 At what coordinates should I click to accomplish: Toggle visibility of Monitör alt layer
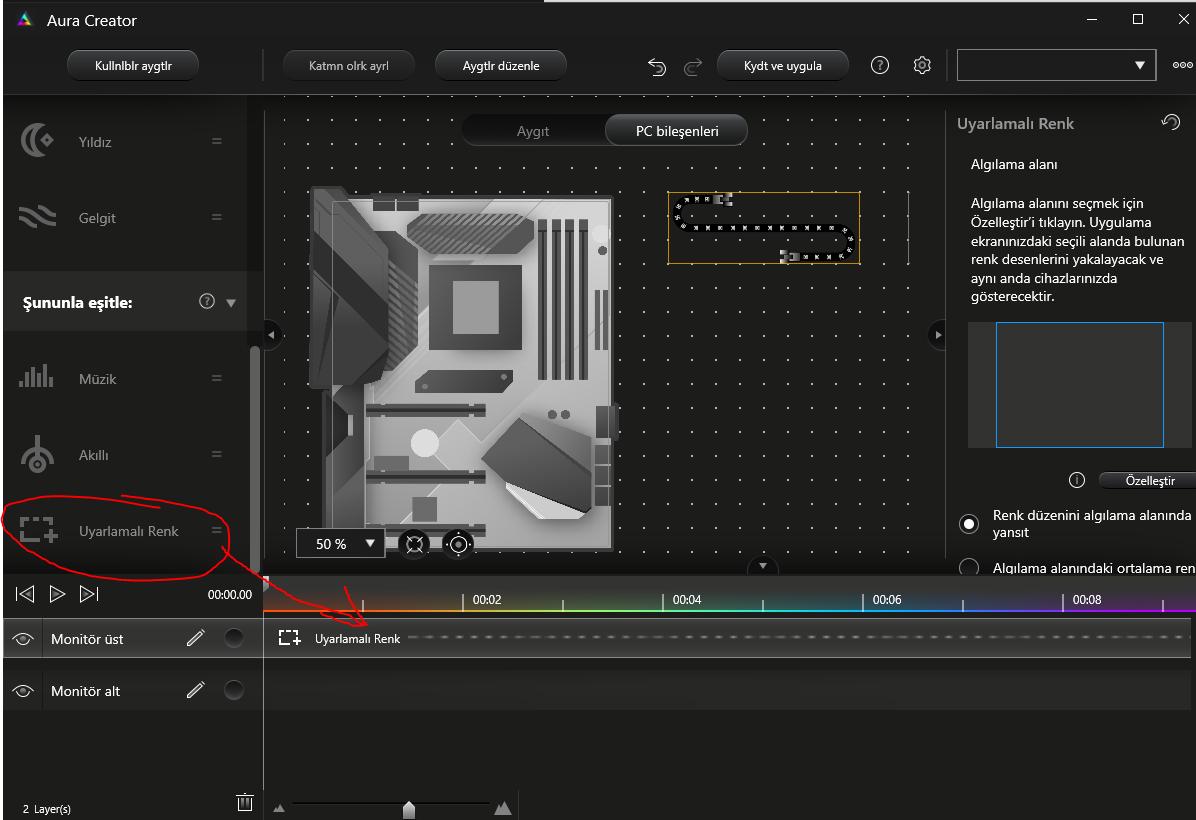(x=23, y=691)
